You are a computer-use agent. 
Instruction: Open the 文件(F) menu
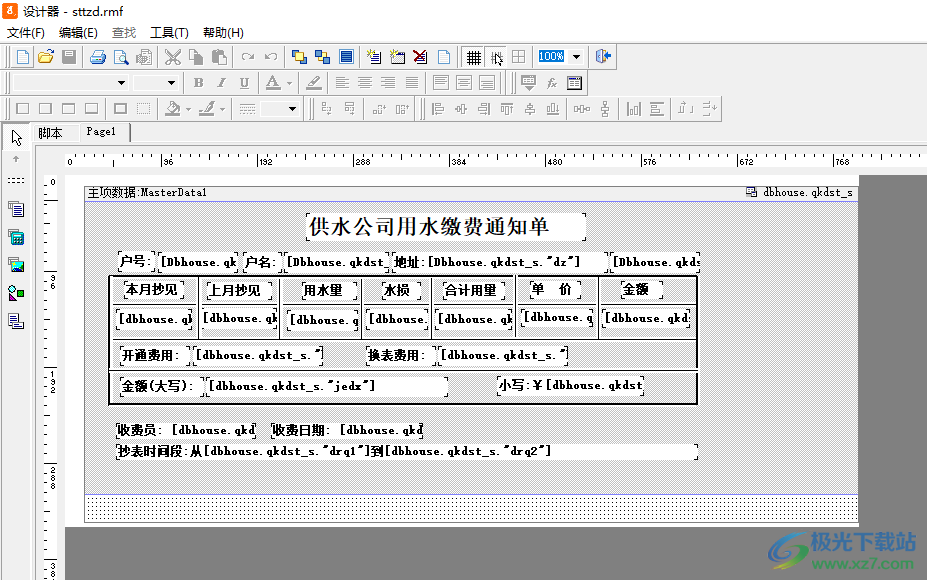(x=26, y=33)
